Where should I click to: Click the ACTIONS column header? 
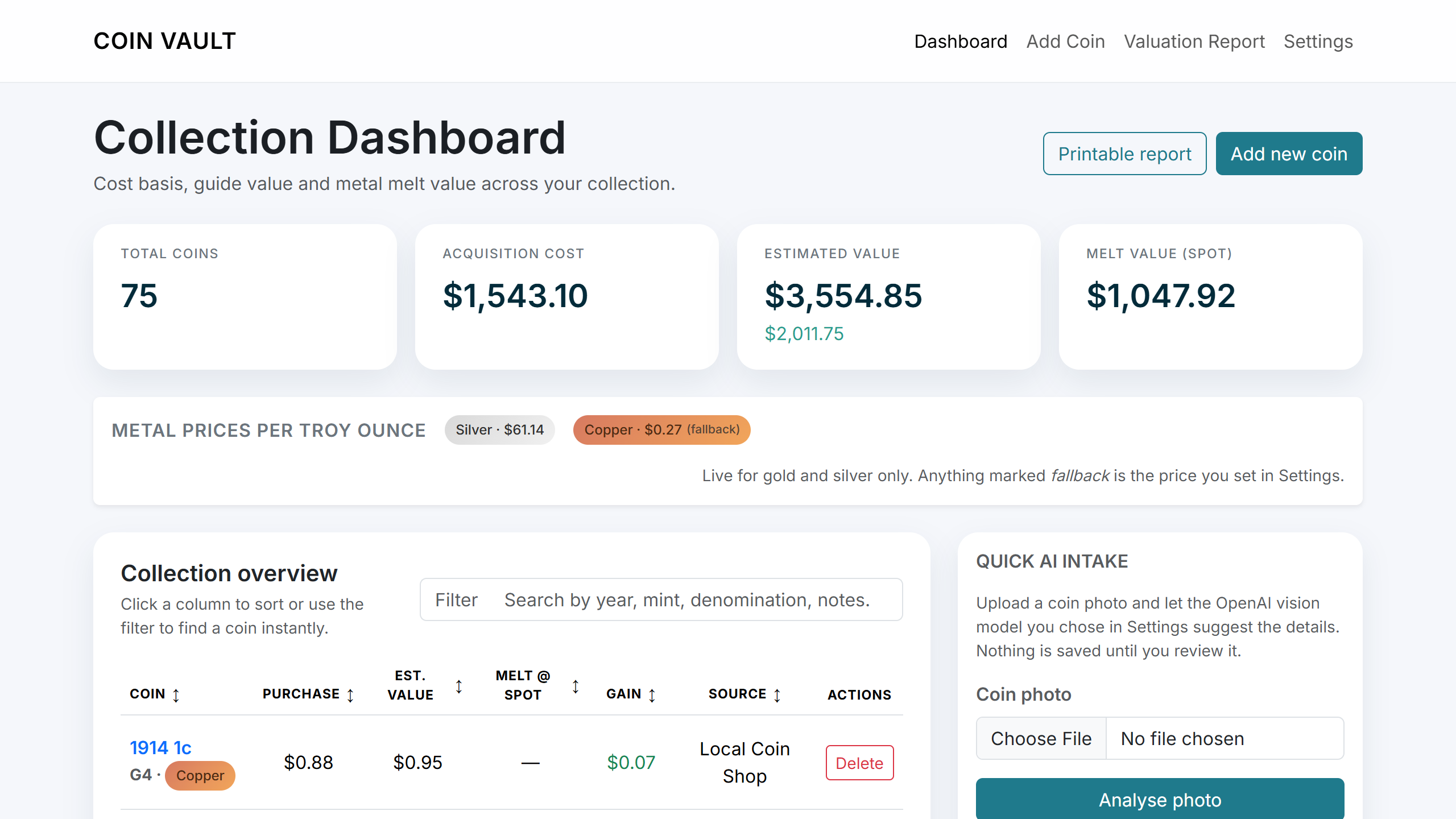(859, 694)
